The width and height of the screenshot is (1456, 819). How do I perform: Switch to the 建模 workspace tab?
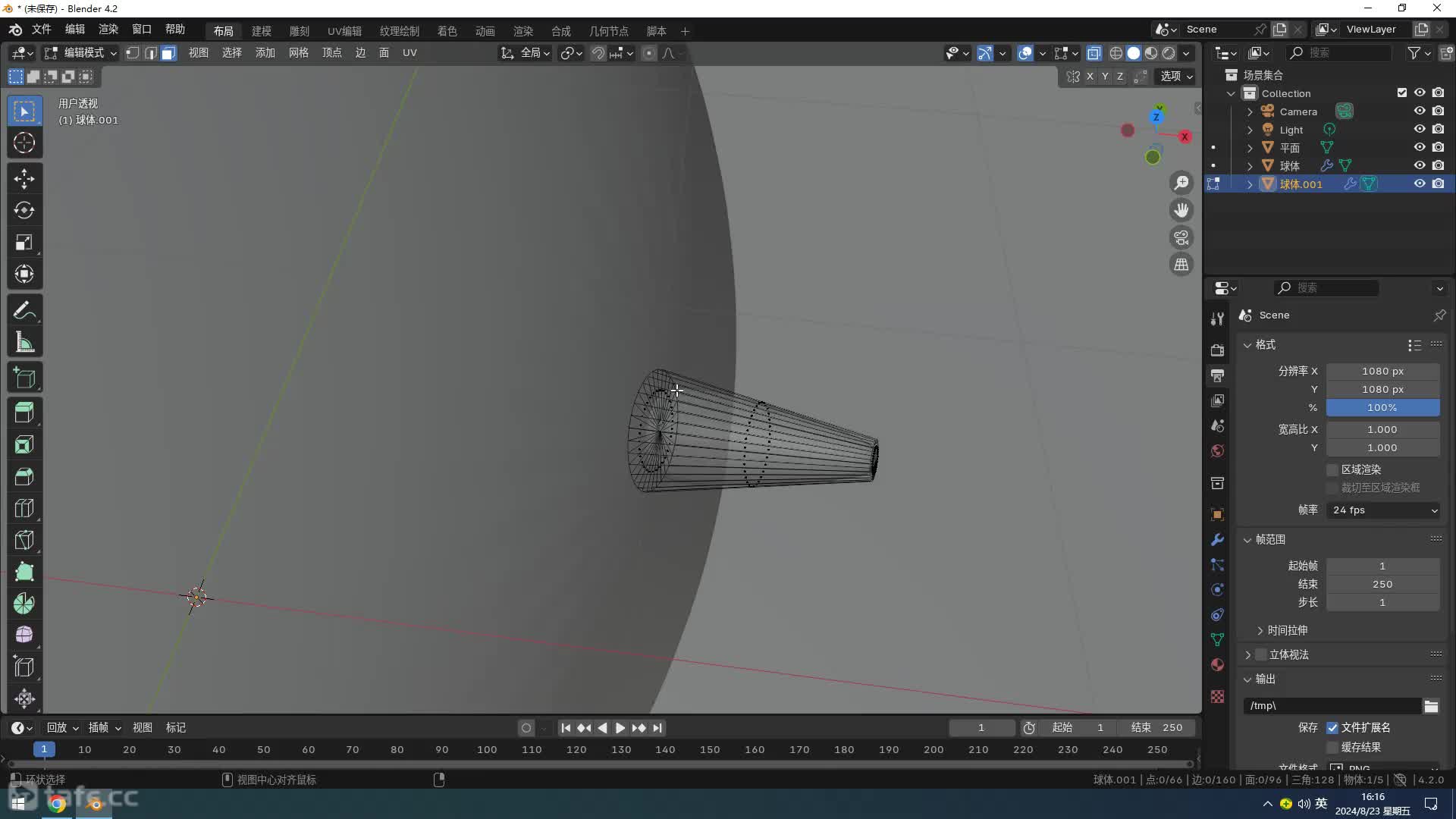(x=262, y=31)
